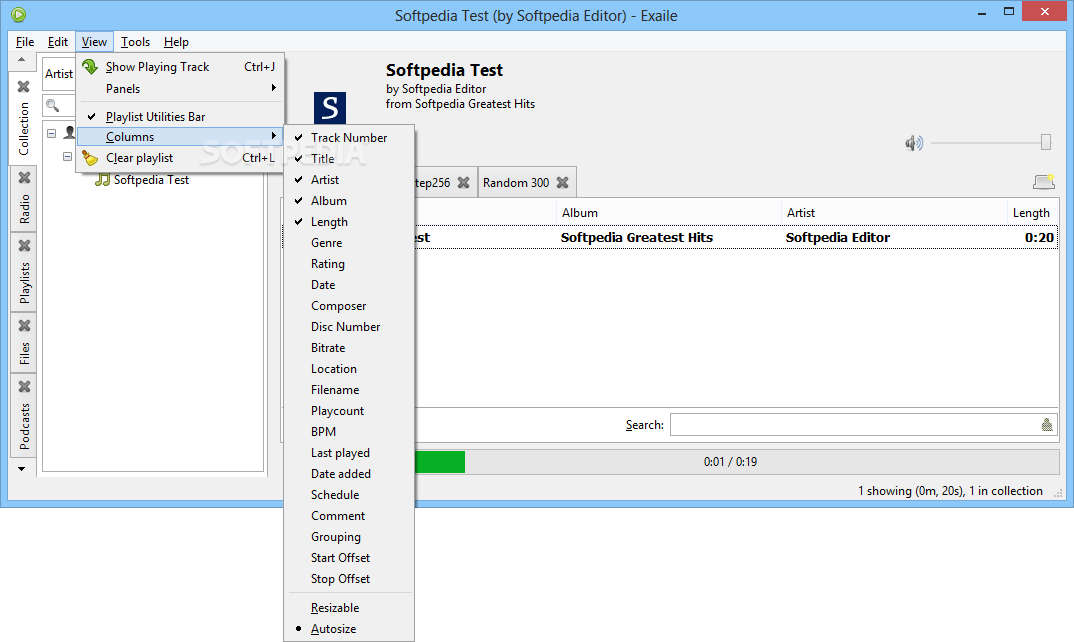The height and width of the screenshot is (642, 1074).
Task: Enable the Disc Number column
Action: pyautogui.click(x=349, y=327)
